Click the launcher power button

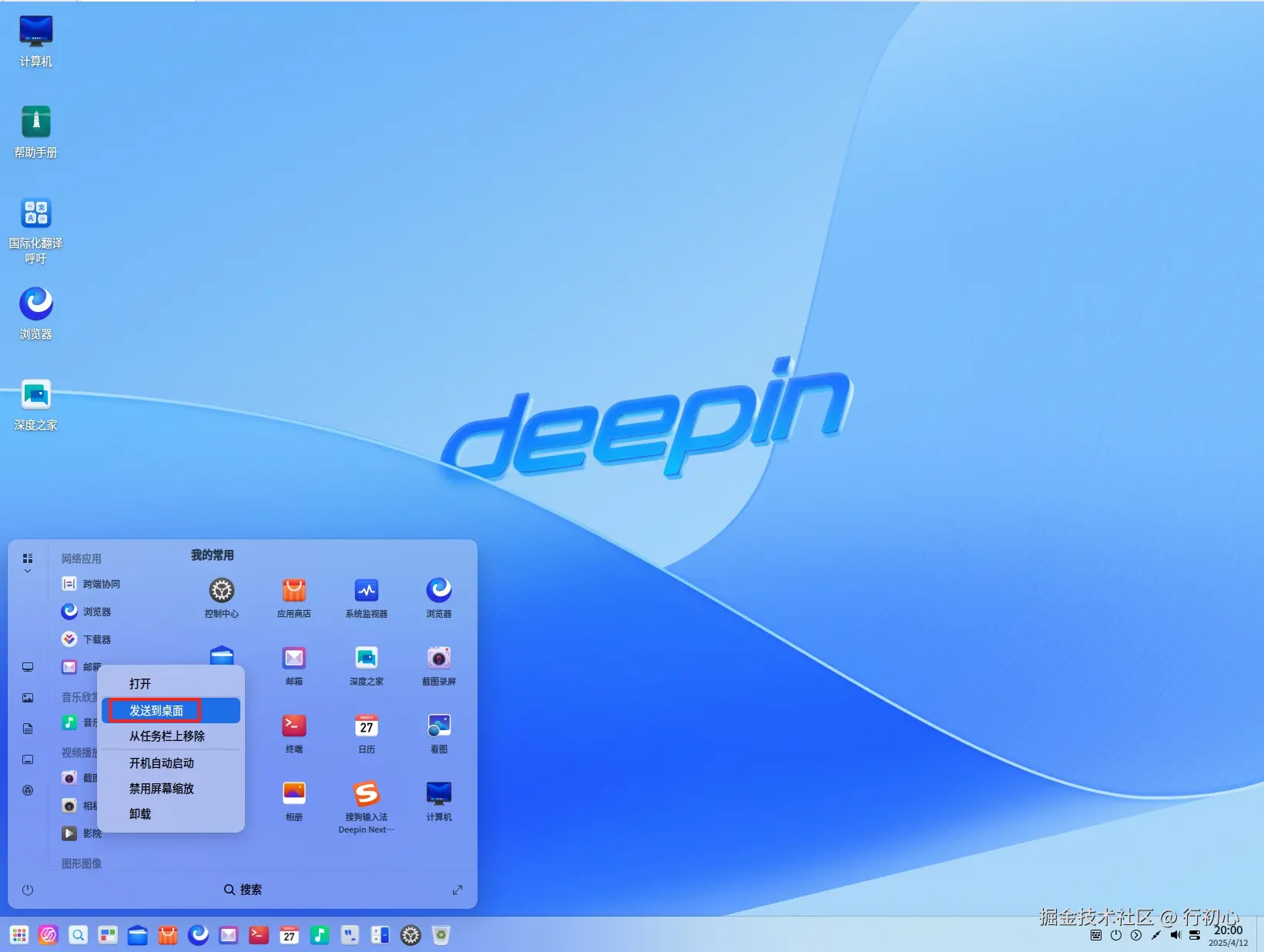28,890
